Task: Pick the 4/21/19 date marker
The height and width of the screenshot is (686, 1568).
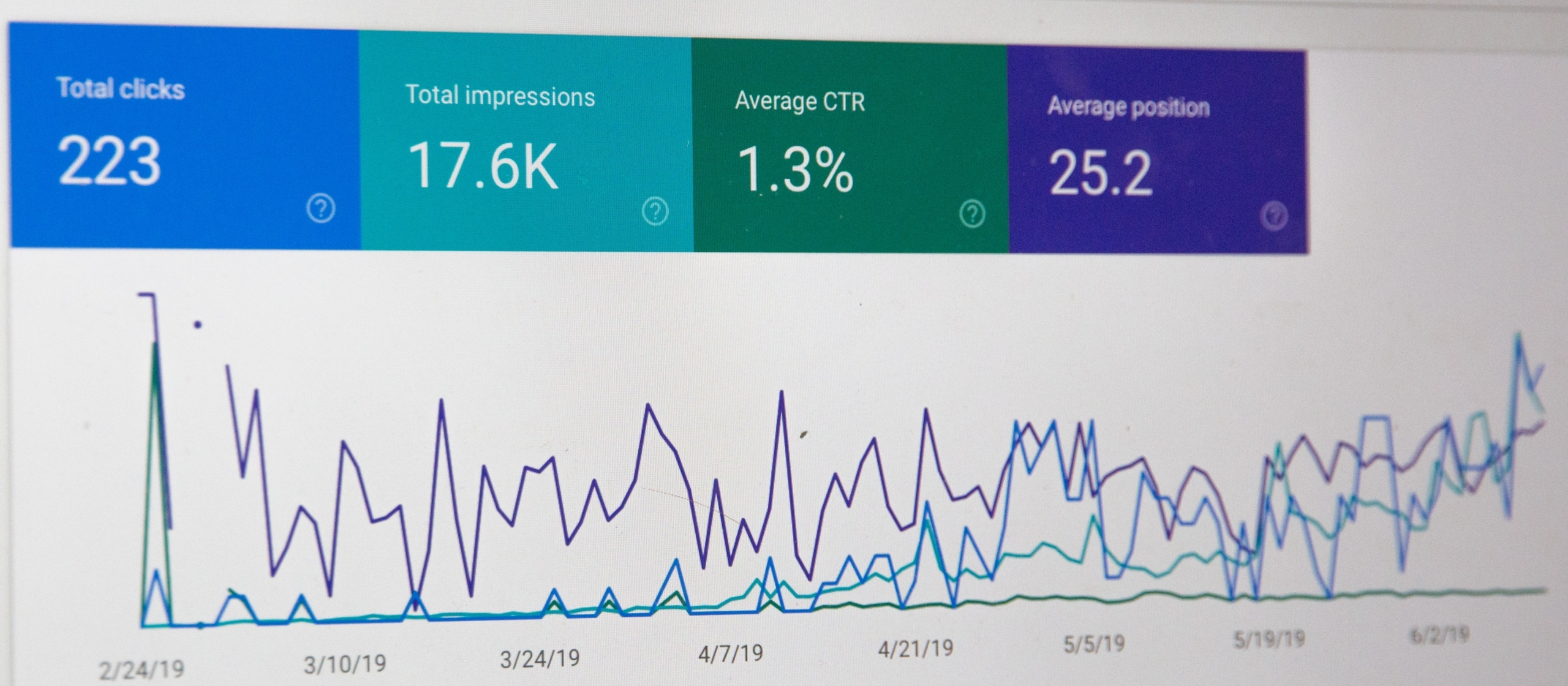Action: pos(916,649)
